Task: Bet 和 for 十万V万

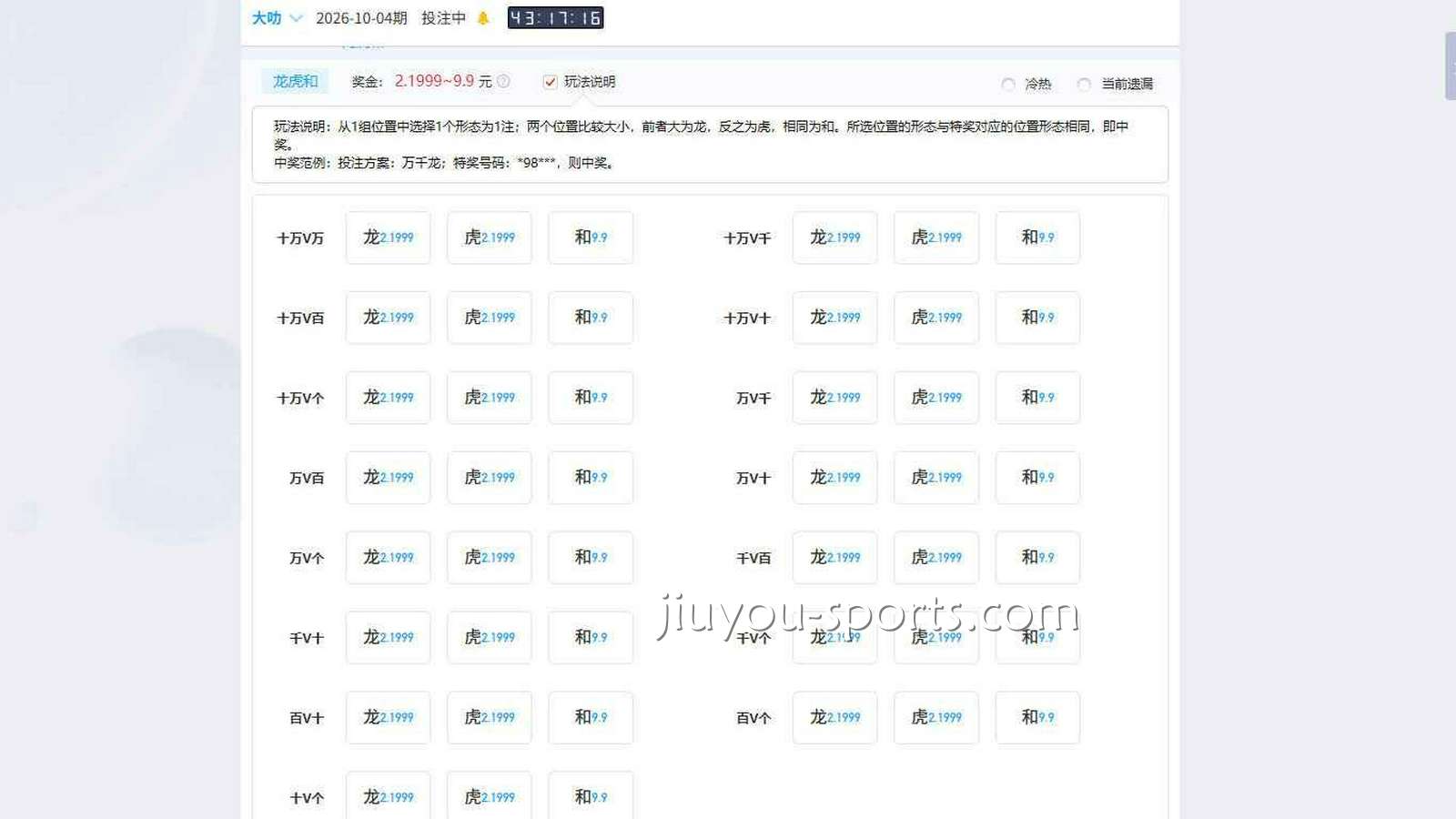Action: point(590,238)
